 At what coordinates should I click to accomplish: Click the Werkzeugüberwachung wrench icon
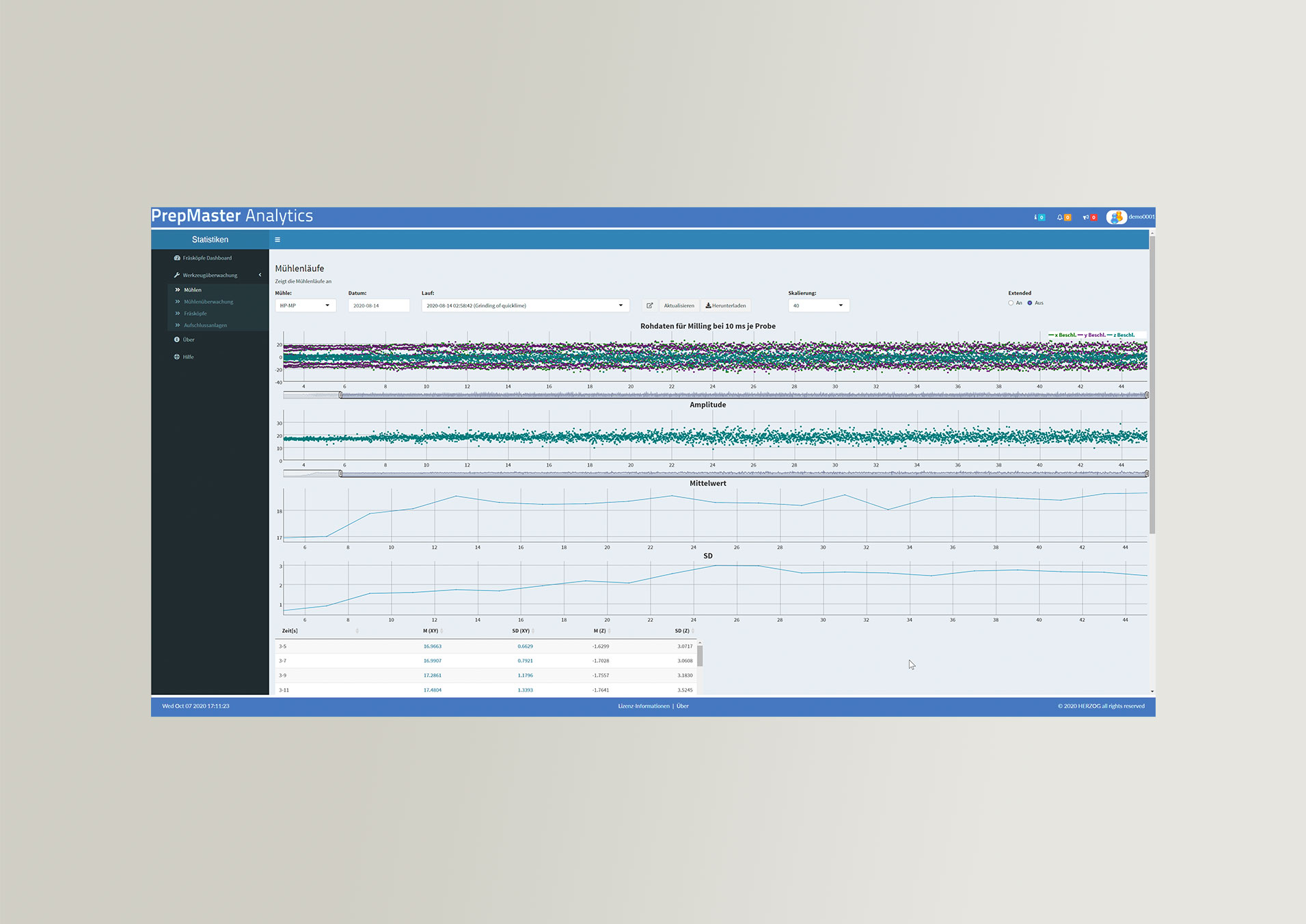tap(177, 275)
